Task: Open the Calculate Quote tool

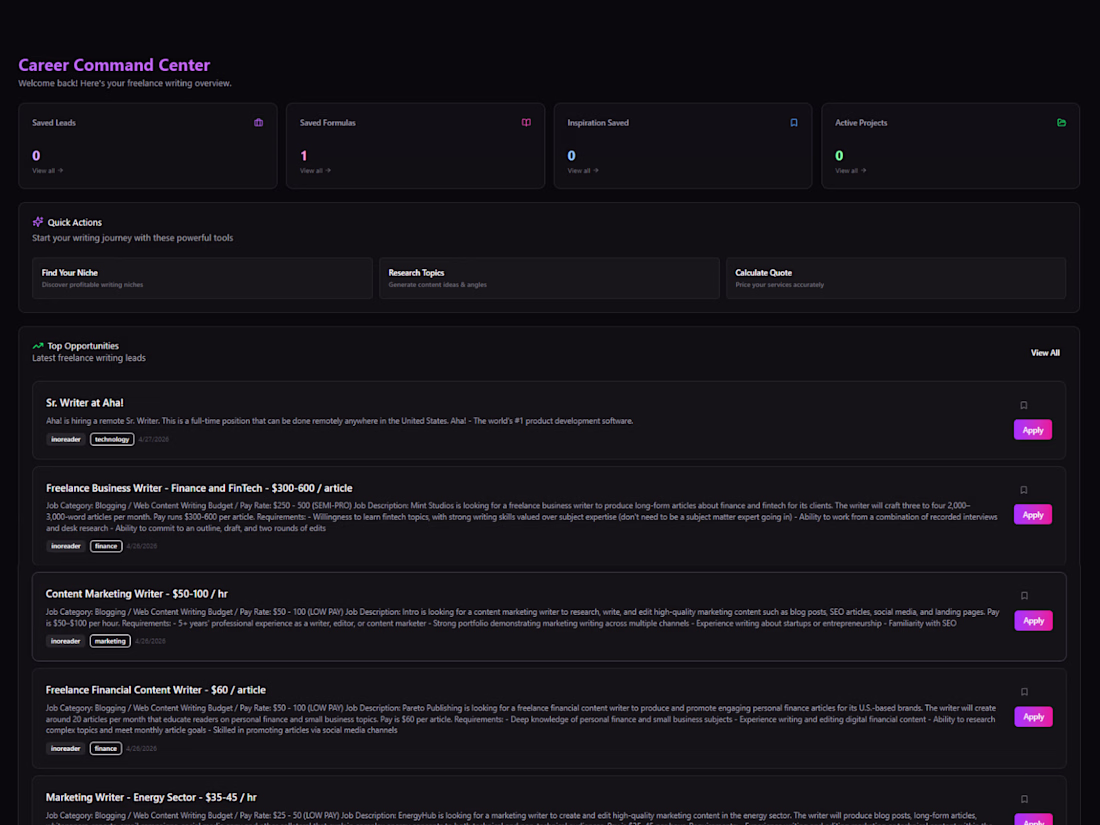Action: pos(896,279)
